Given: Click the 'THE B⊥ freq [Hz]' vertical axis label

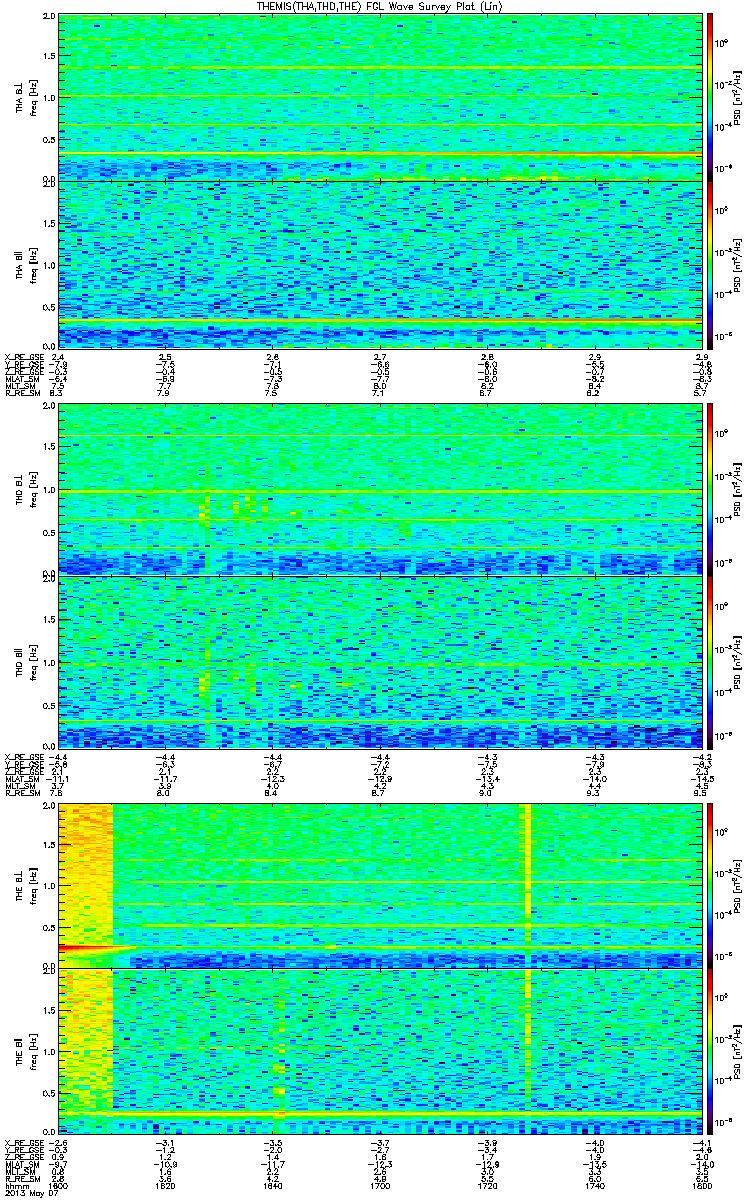Looking at the screenshot, I should pyautogui.click(x=26, y=885).
